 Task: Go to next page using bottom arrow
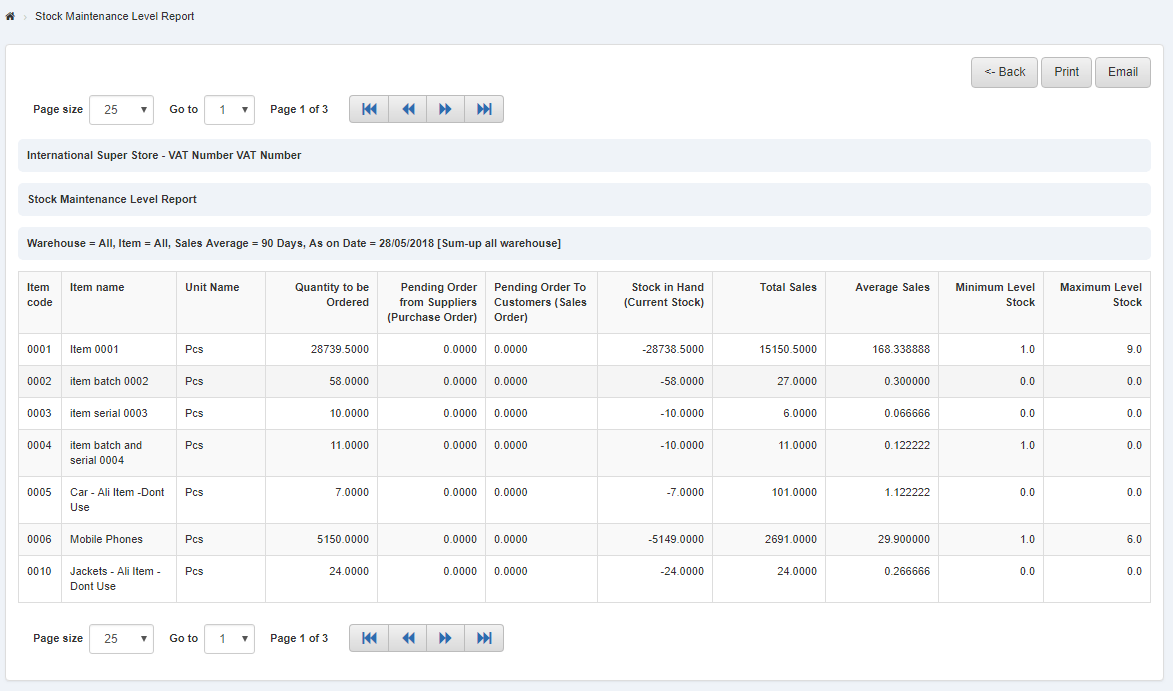coord(445,637)
